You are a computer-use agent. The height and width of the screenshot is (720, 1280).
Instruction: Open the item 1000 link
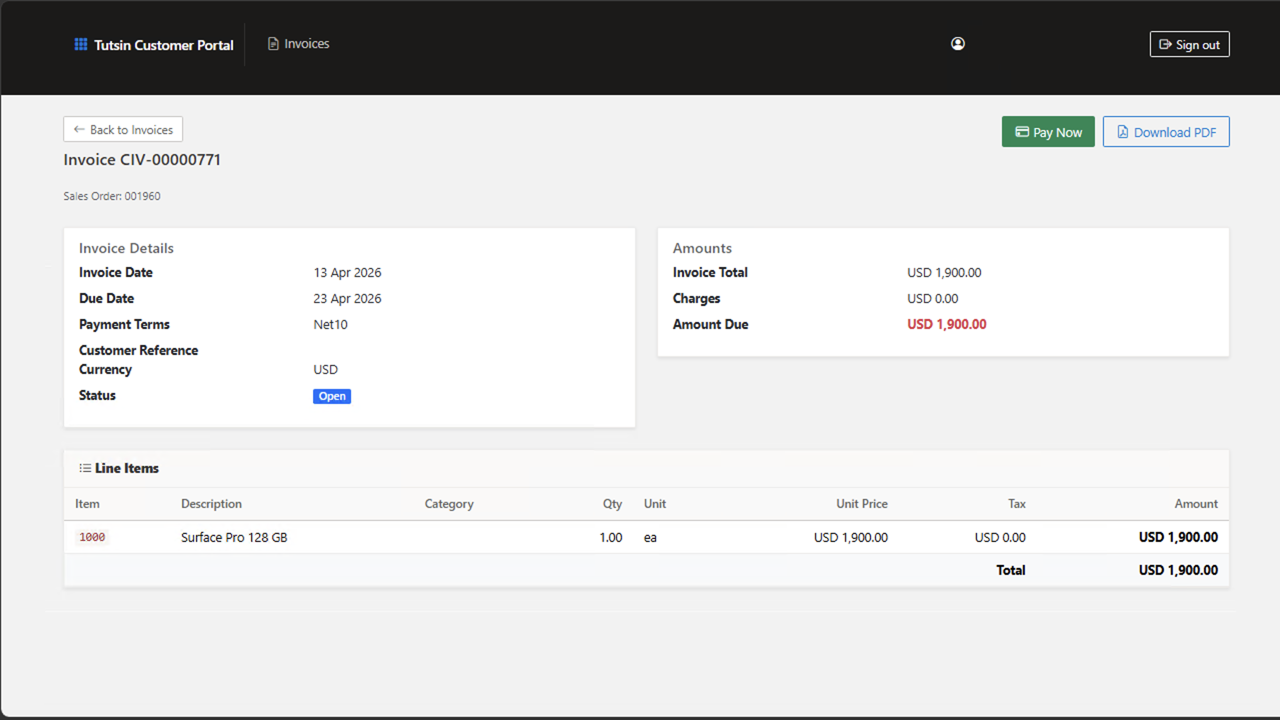(x=91, y=537)
